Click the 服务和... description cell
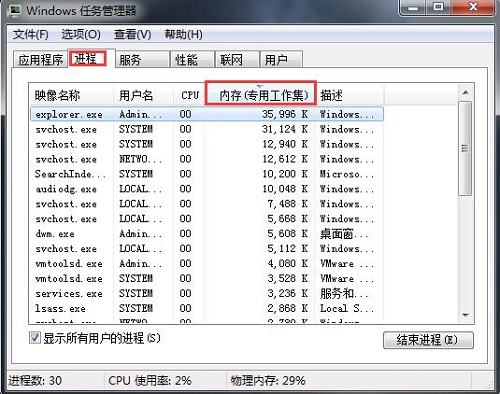The image size is (500, 394). [345, 293]
